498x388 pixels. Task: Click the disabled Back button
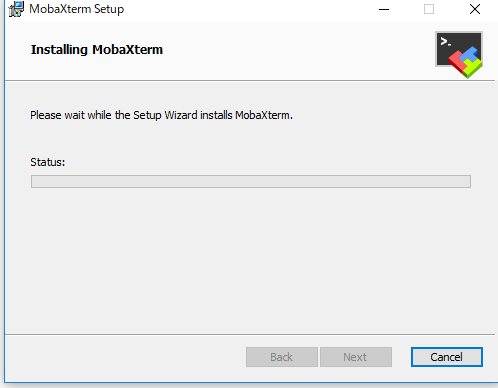click(282, 357)
